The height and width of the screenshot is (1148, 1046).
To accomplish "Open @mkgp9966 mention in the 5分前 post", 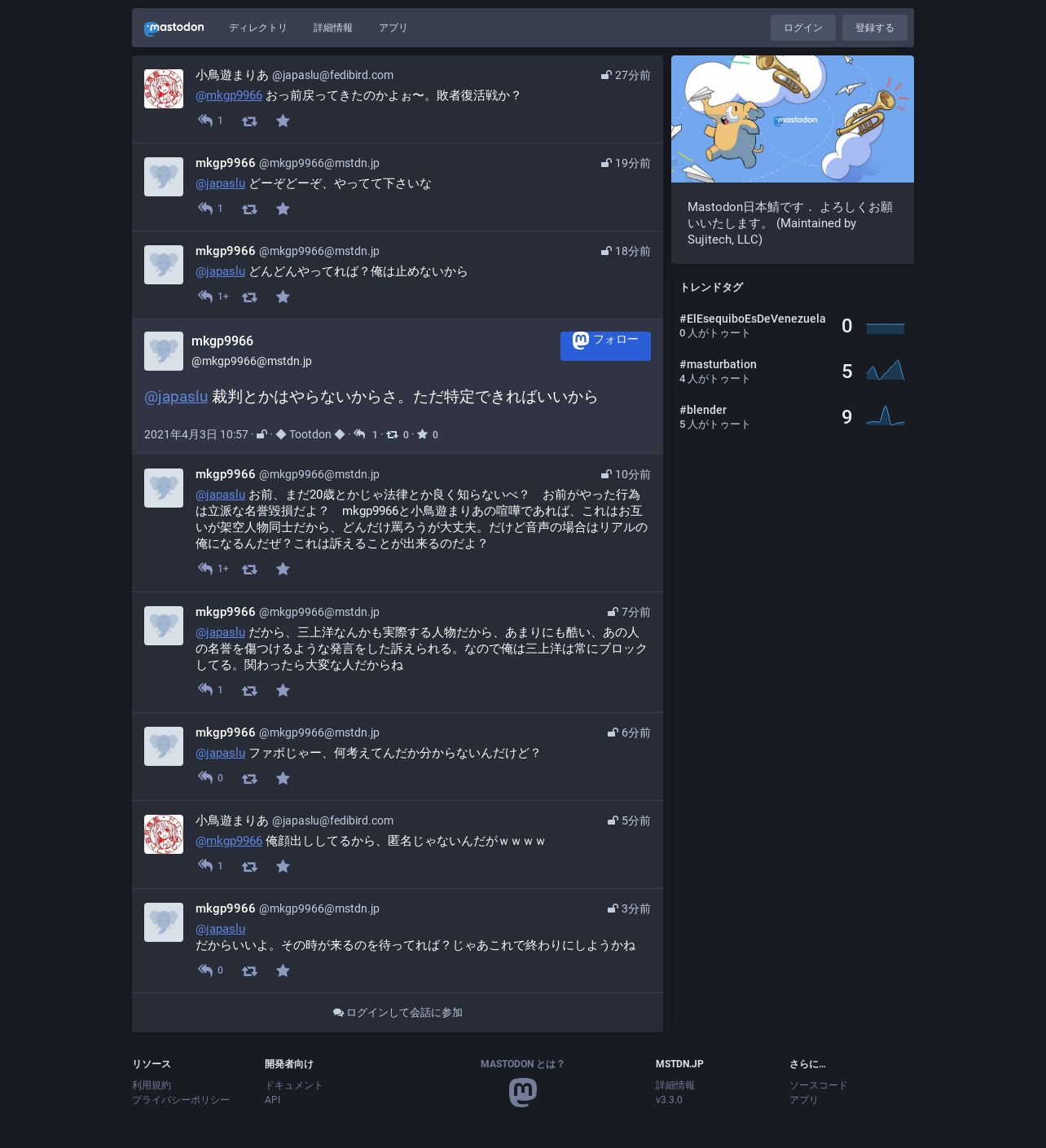I will [229, 841].
